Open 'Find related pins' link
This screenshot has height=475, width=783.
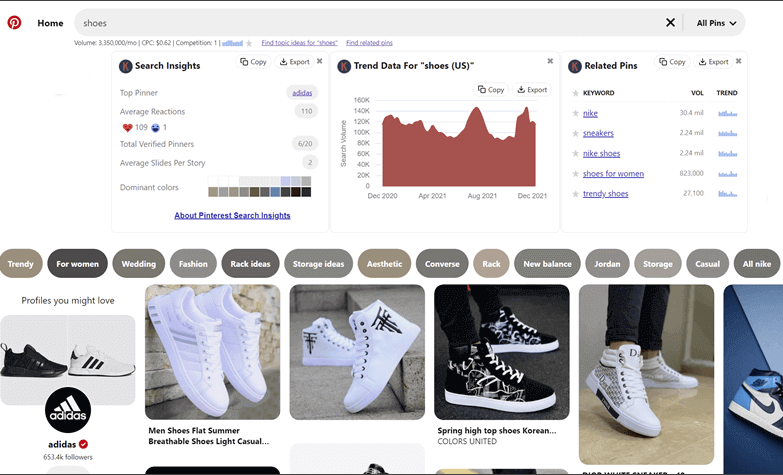click(369, 43)
